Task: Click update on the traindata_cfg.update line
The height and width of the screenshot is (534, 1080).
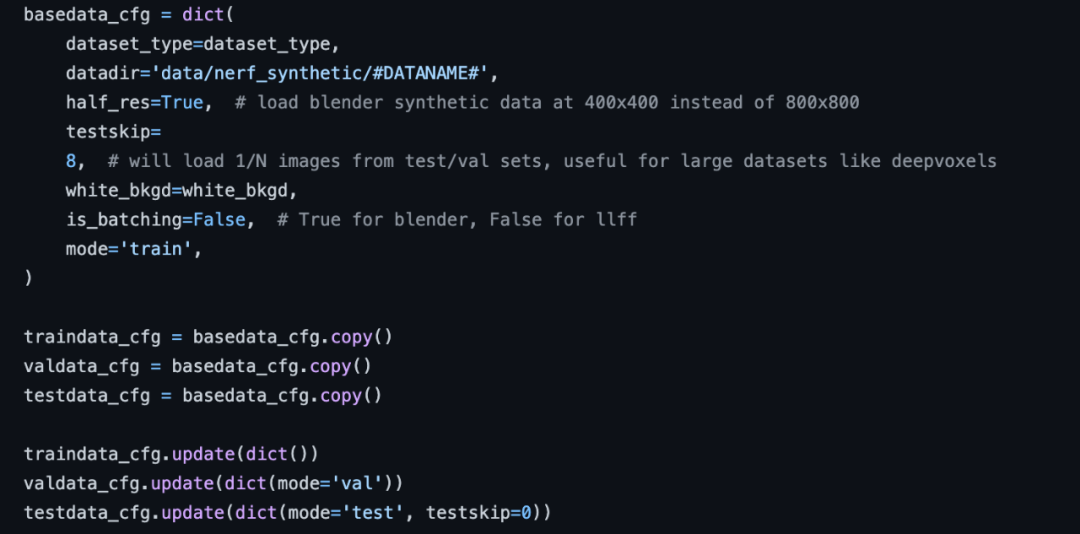Action: click(202, 453)
